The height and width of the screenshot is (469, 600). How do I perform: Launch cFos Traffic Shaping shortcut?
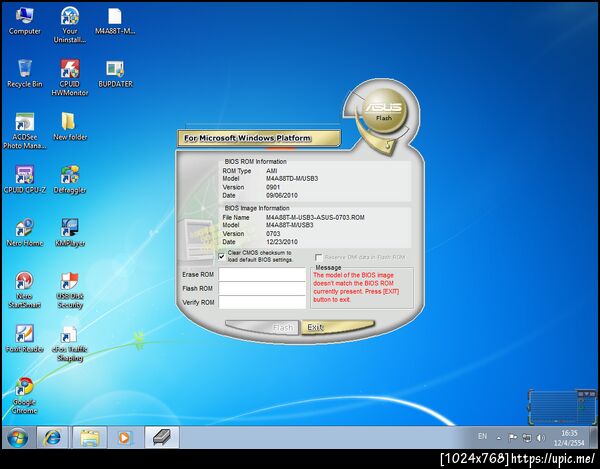(70, 343)
